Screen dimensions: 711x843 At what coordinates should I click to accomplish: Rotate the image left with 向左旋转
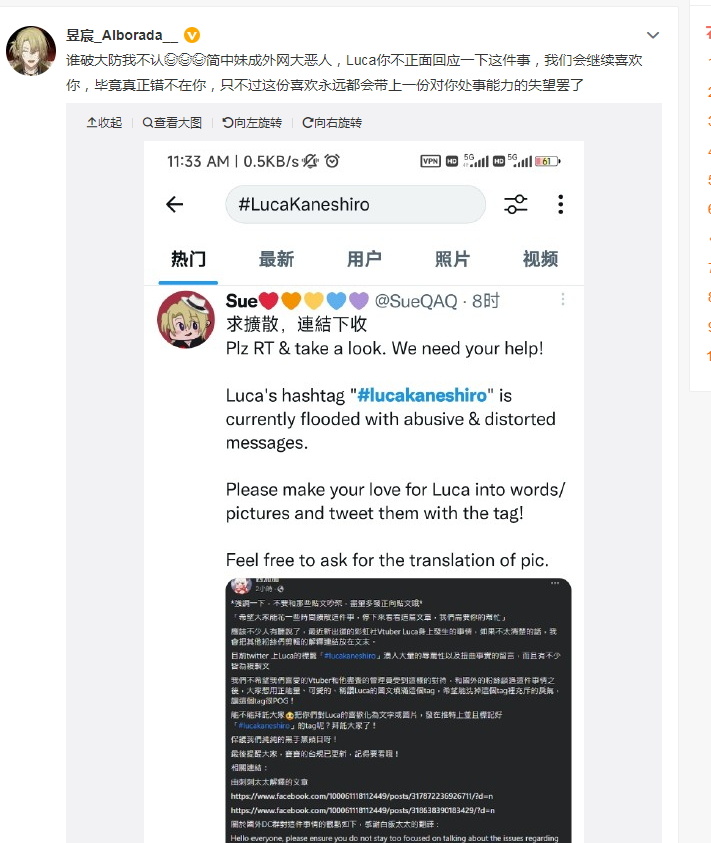pos(252,123)
